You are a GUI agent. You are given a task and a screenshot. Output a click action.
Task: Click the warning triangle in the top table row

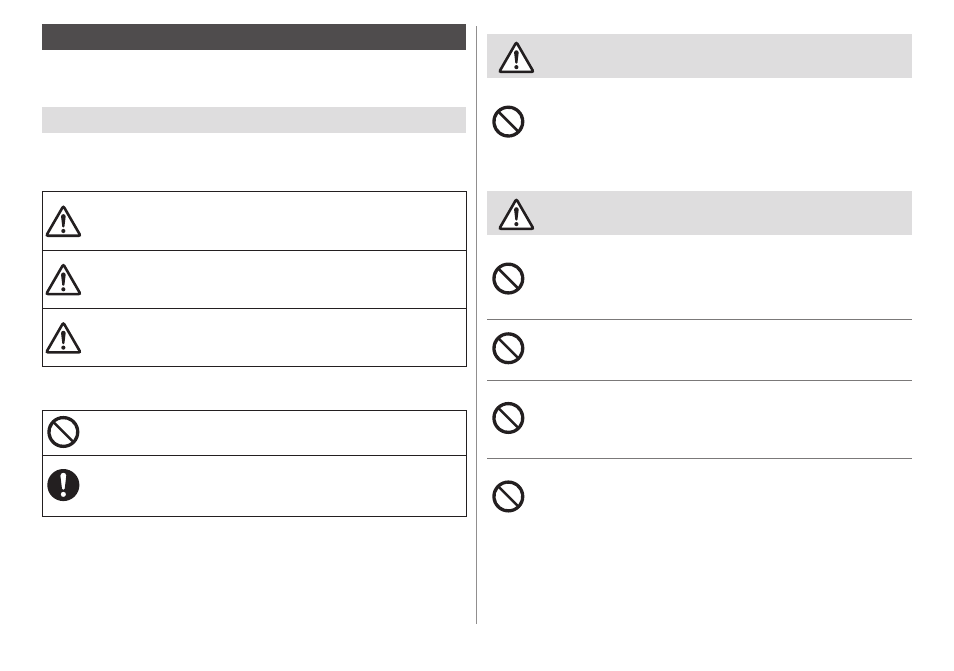[63, 221]
